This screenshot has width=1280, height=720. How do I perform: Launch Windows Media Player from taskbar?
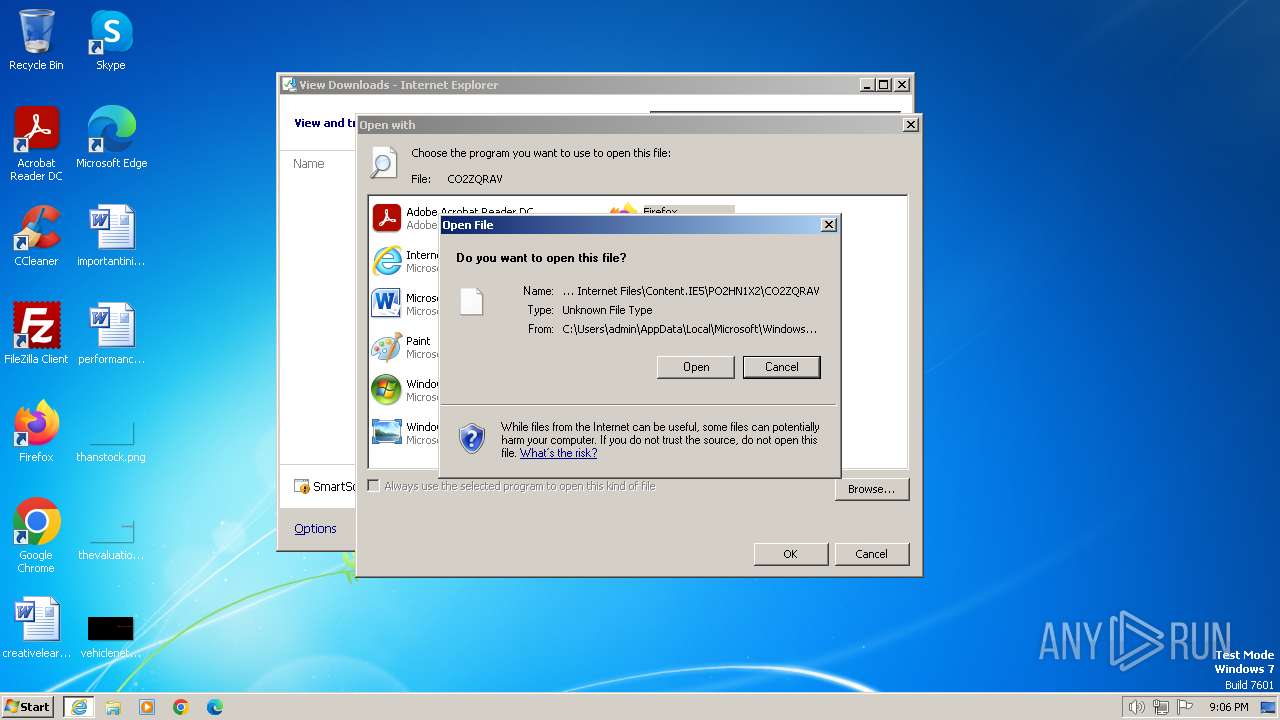pos(147,707)
